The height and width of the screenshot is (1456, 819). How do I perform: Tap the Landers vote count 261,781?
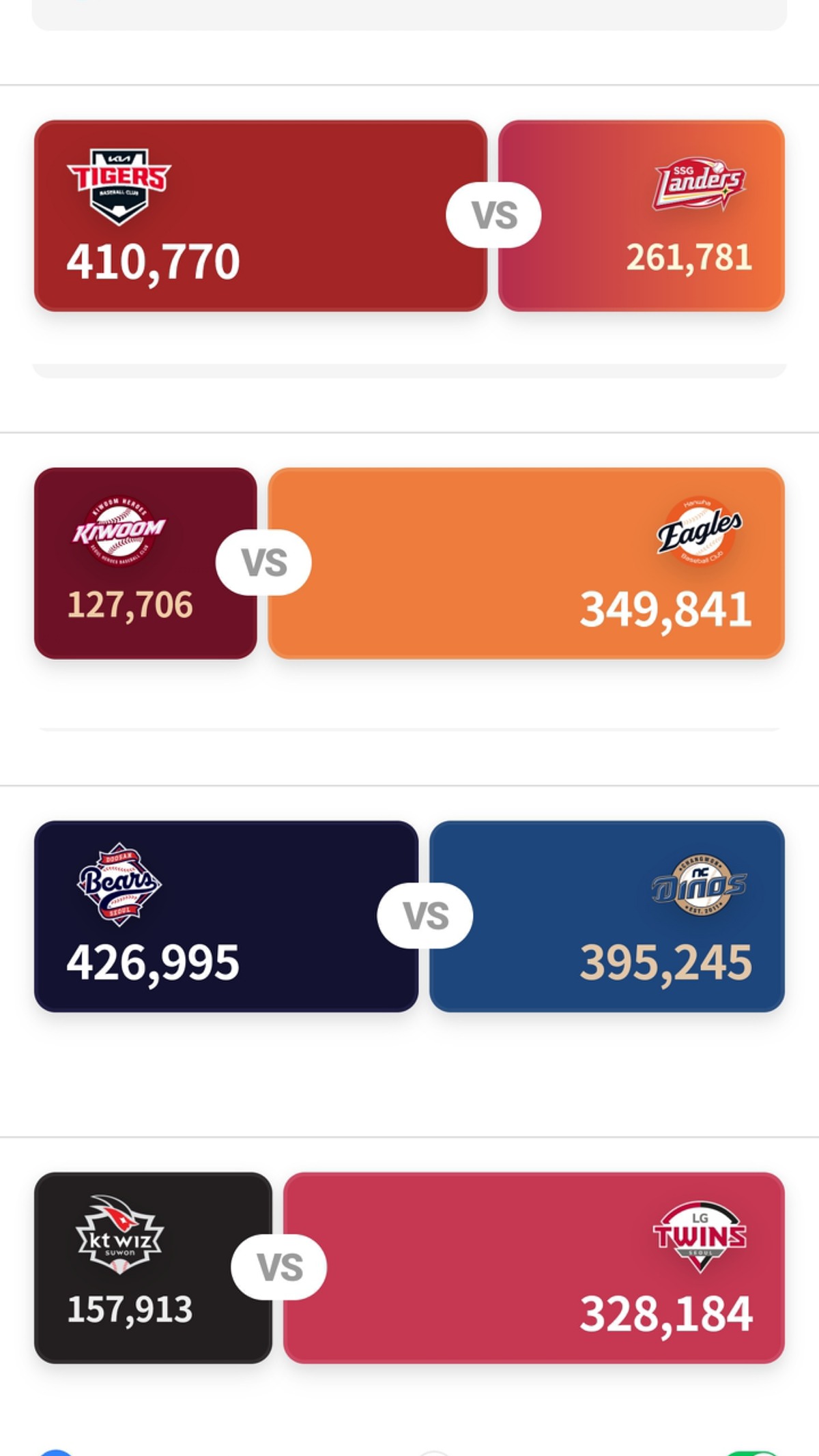tap(689, 258)
